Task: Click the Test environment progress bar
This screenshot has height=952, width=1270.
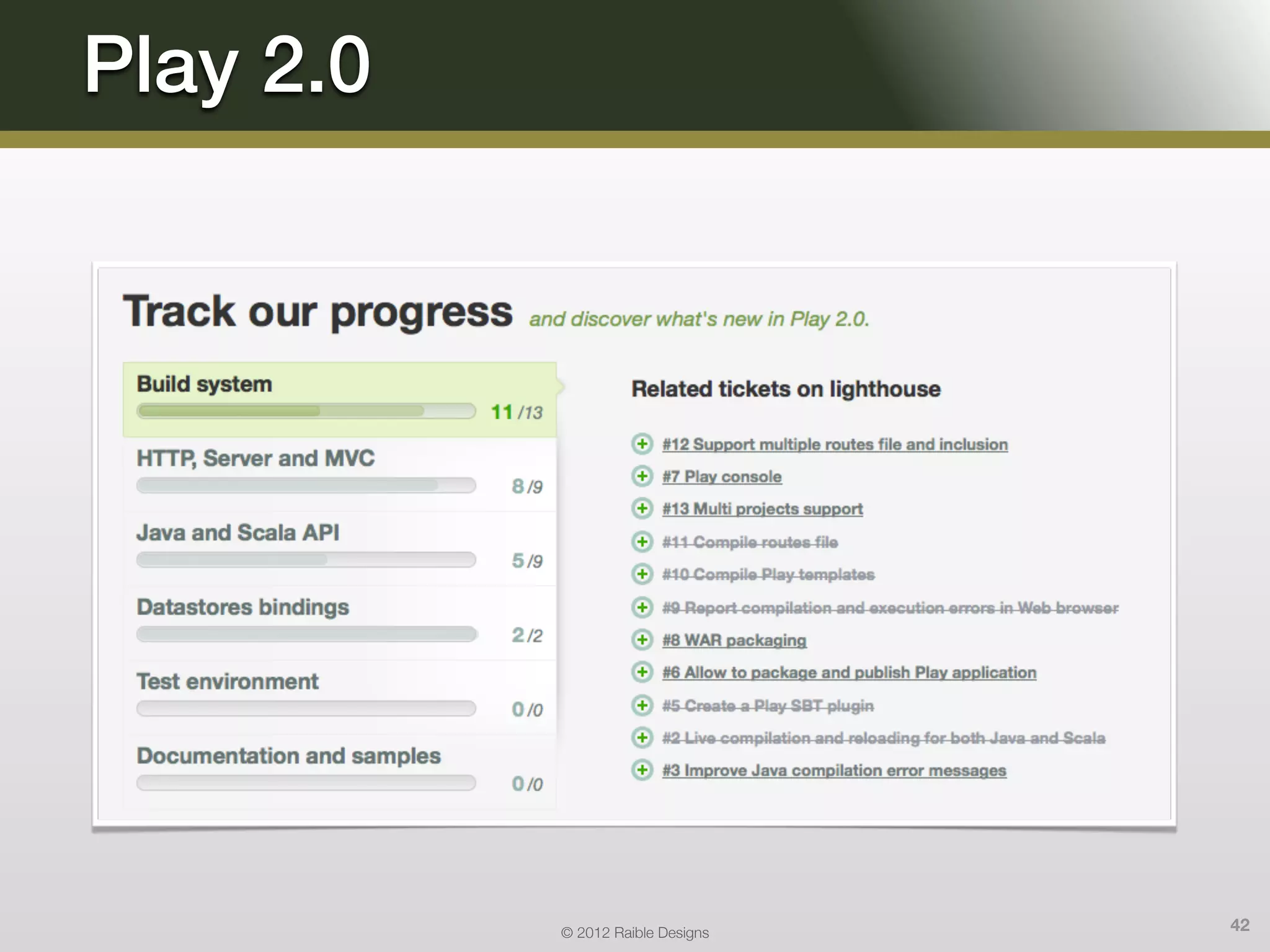Action: (306, 708)
